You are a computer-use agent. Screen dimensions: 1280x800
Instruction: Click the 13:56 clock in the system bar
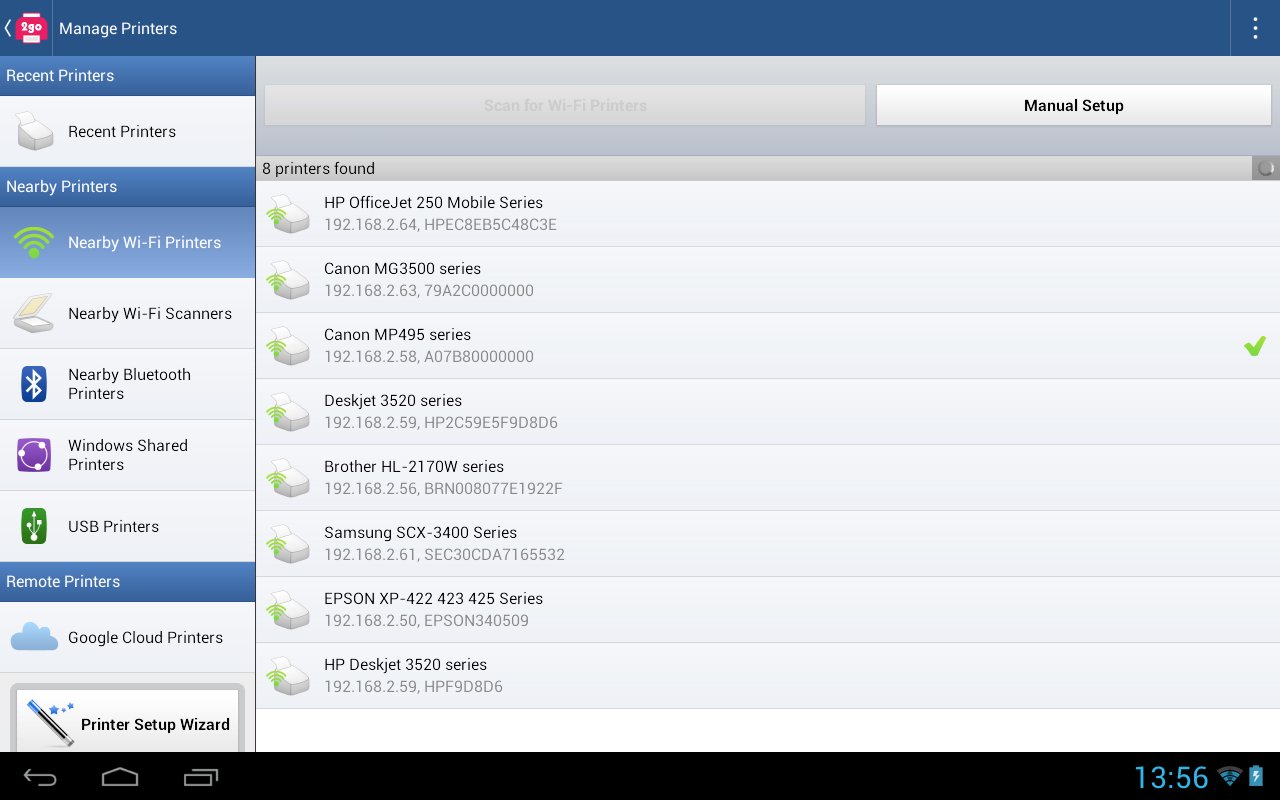point(1171,777)
